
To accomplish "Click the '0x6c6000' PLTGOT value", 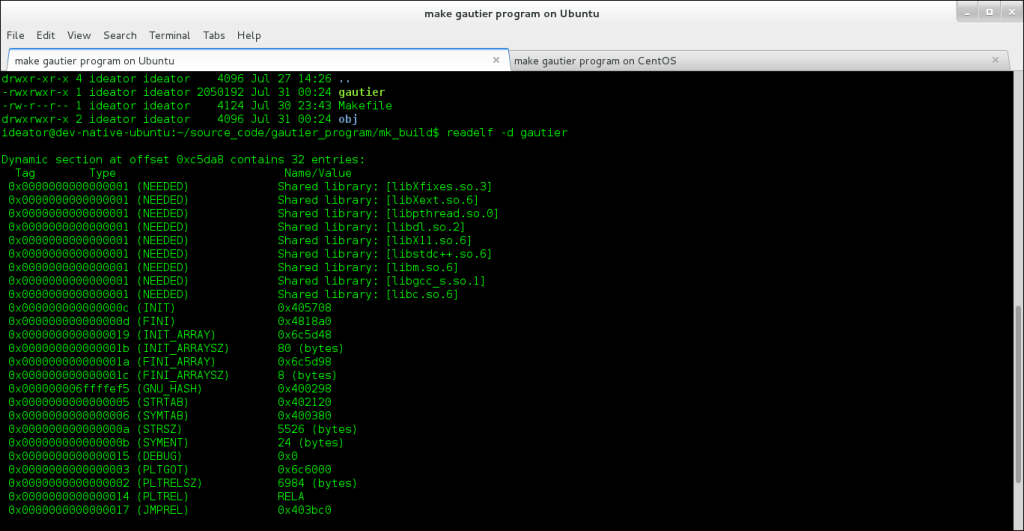I will tap(304, 470).
